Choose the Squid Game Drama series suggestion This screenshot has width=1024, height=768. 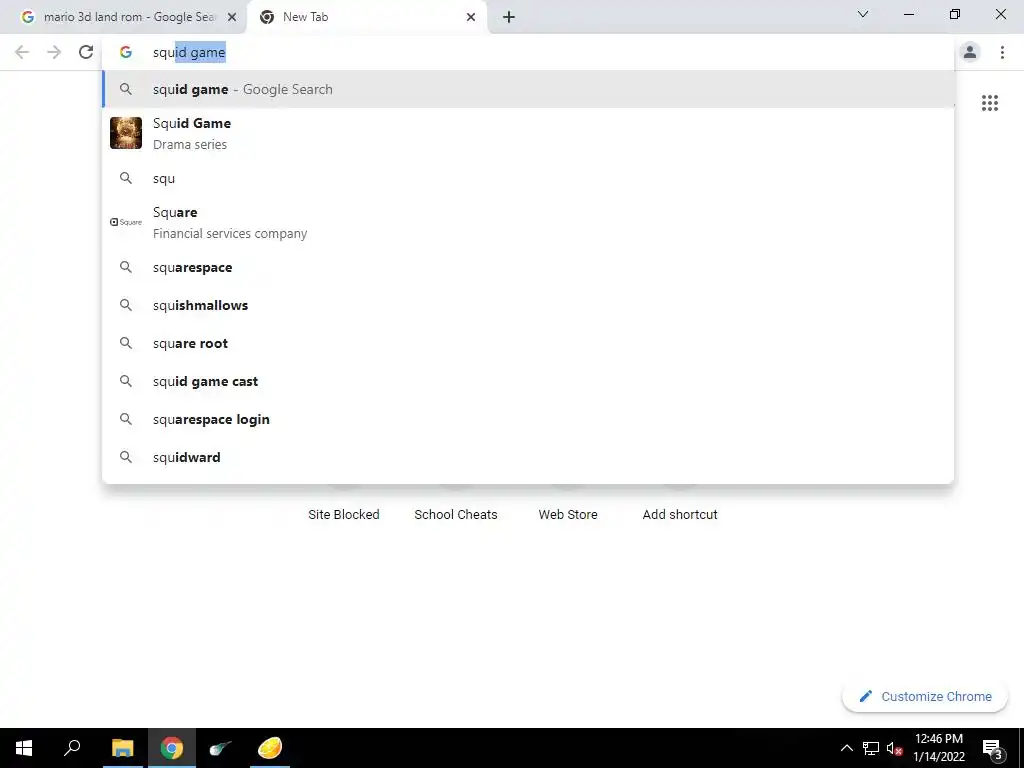[x=528, y=133]
